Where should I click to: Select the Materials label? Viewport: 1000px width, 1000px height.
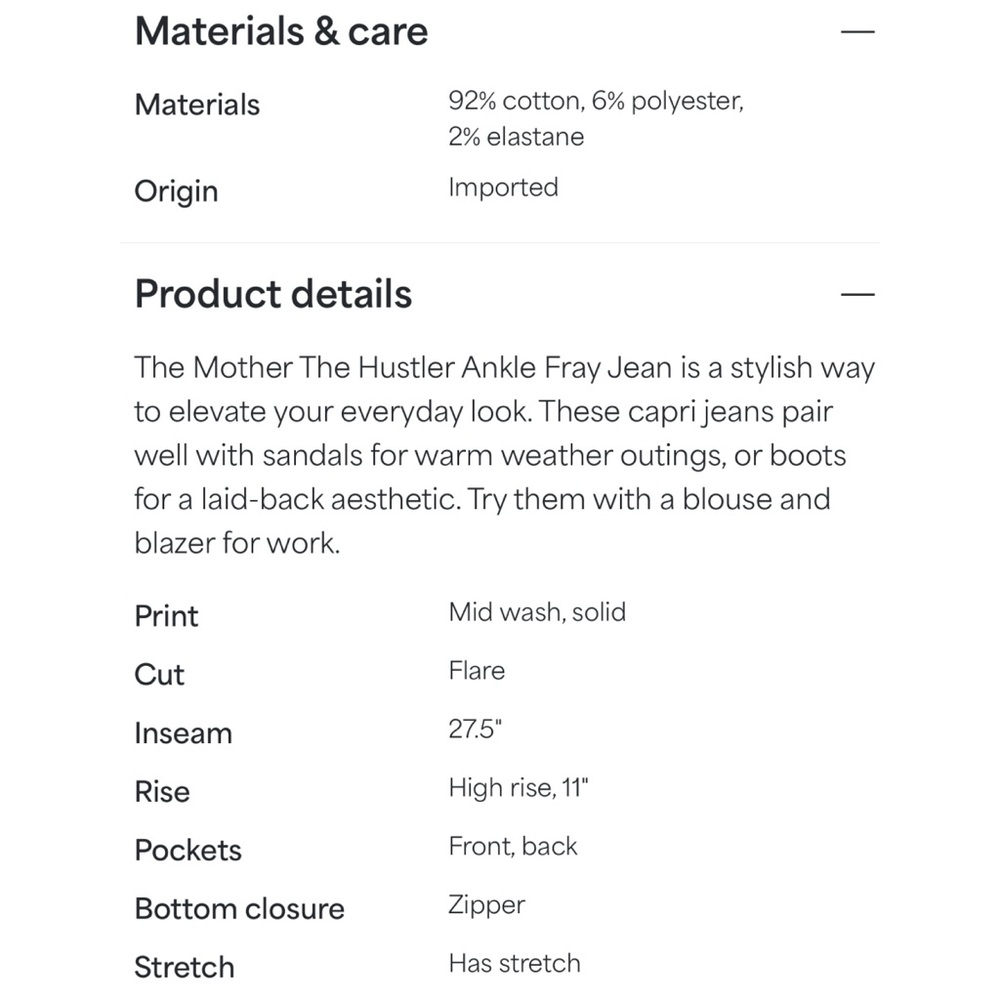[197, 104]
